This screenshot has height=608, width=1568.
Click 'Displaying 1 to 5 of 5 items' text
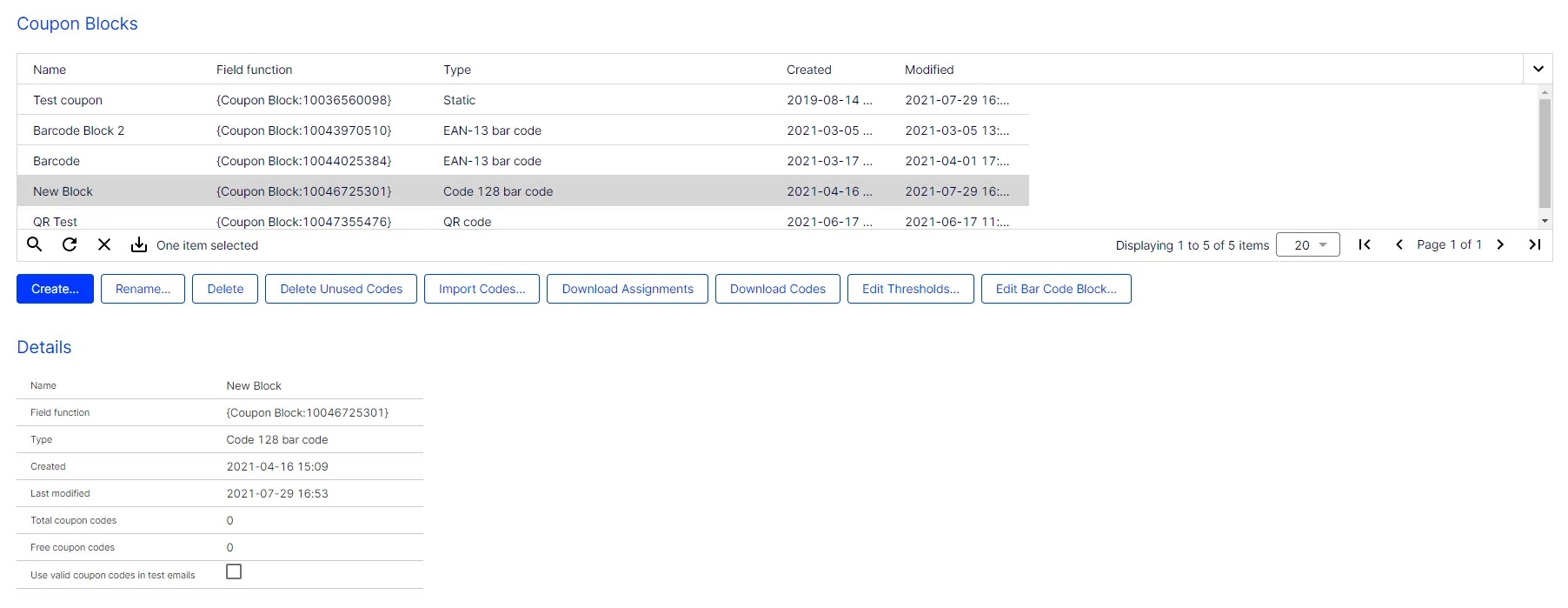coord(1193,245)
